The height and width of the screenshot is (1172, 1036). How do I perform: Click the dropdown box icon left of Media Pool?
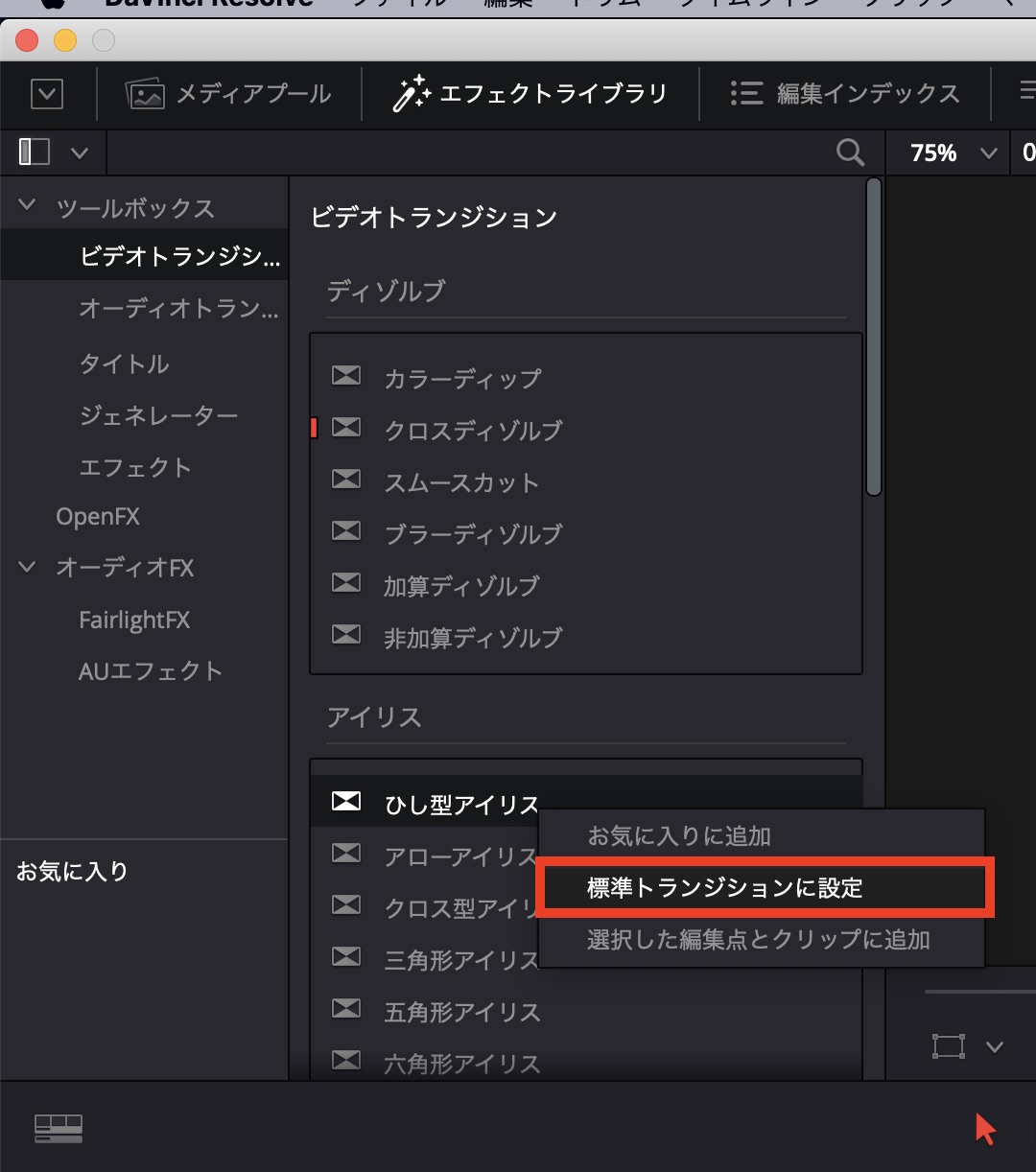coord(47,93)
